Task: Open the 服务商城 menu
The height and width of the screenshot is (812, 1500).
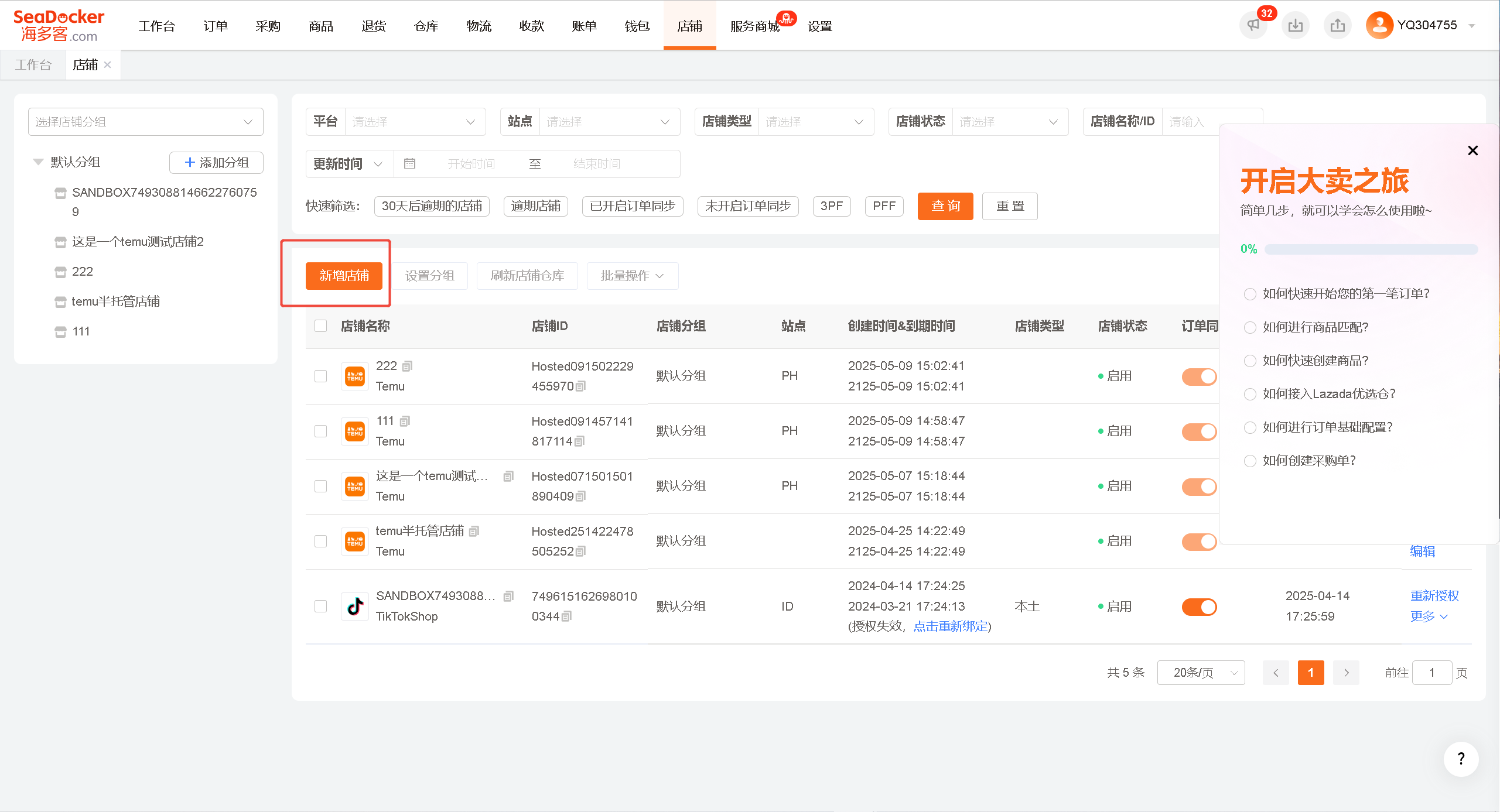Action: click(755, 26)
